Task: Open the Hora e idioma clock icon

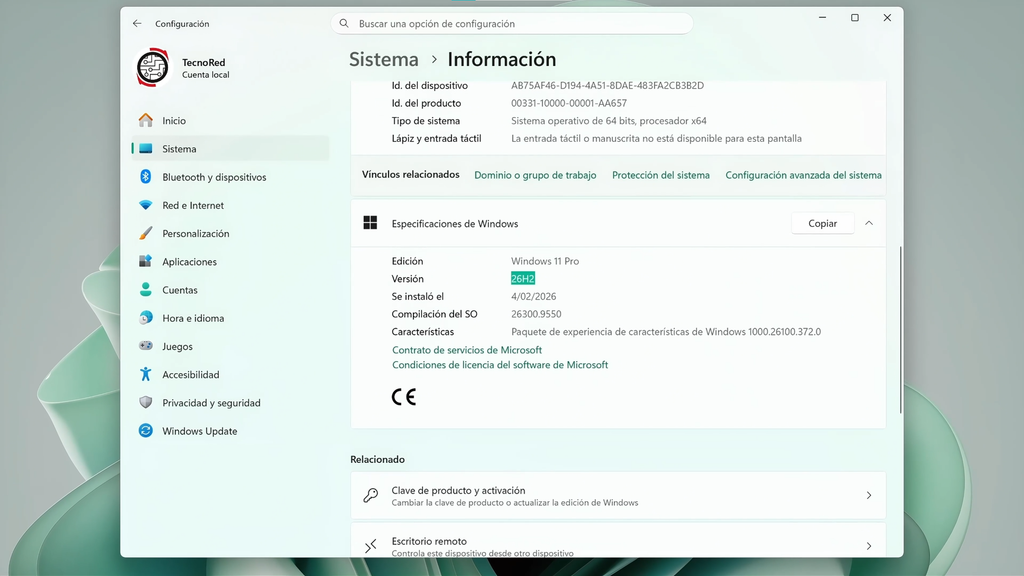Action: click(x=146, y=317)
